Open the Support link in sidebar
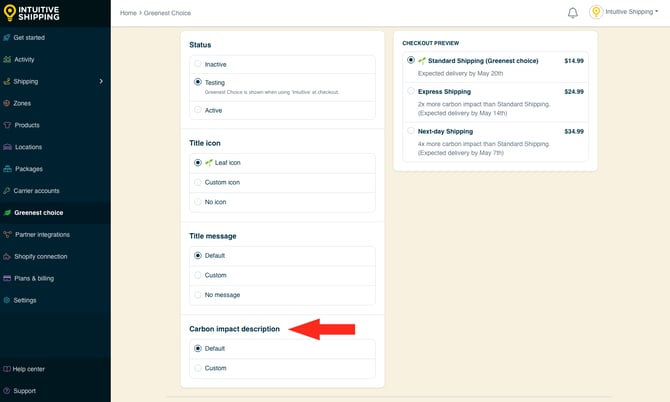 [24, 391]
